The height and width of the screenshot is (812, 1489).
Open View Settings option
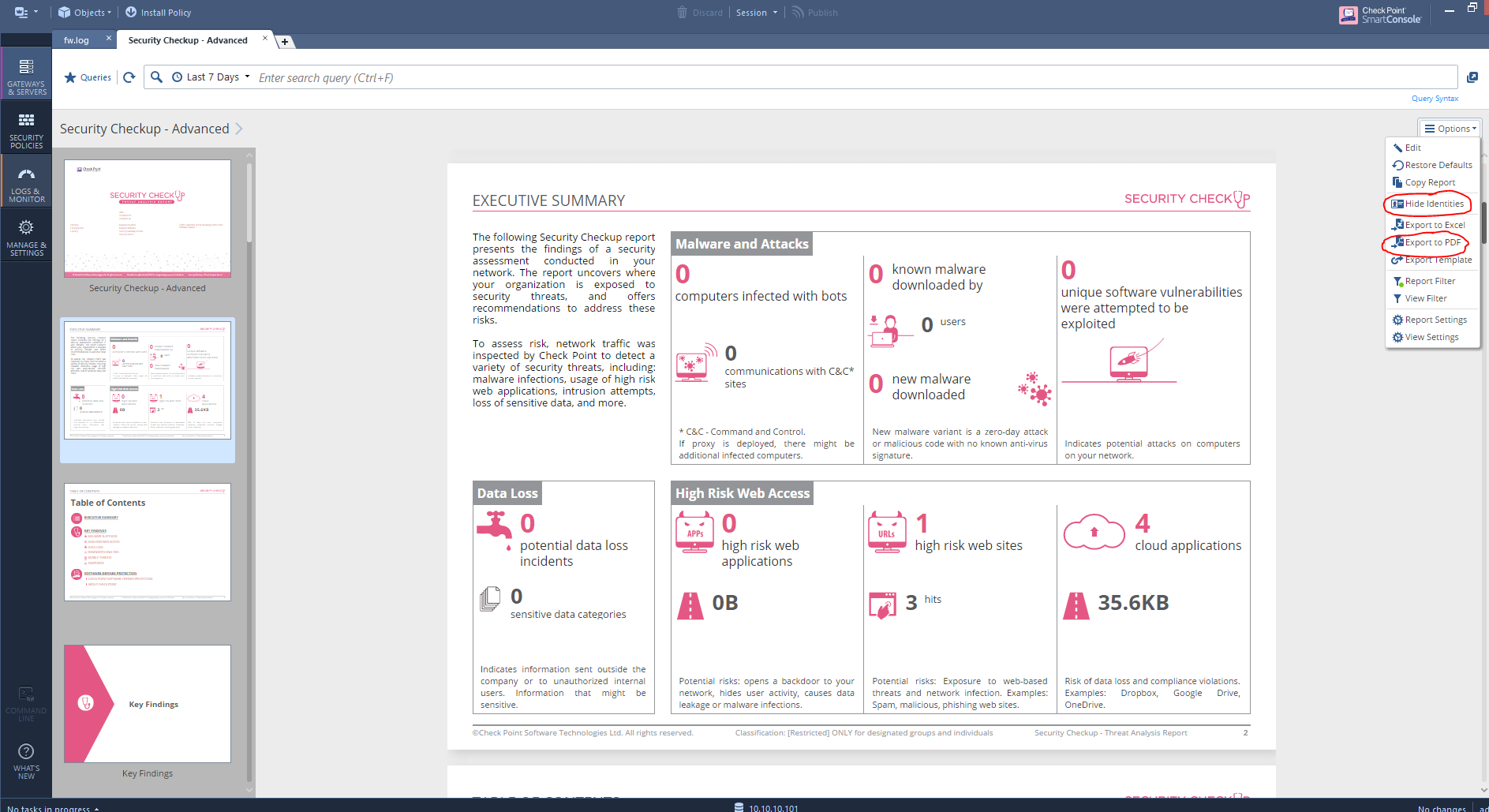[1426, 337]
